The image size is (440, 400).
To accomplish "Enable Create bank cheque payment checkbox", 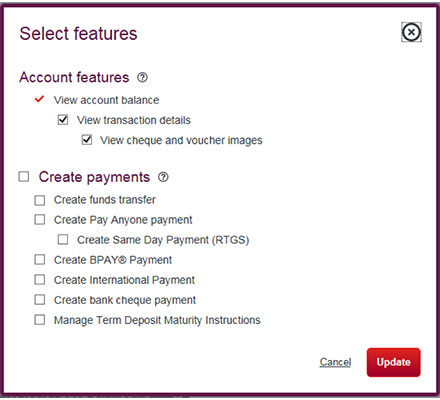I will pyautogui.click(x=40, y=300).
